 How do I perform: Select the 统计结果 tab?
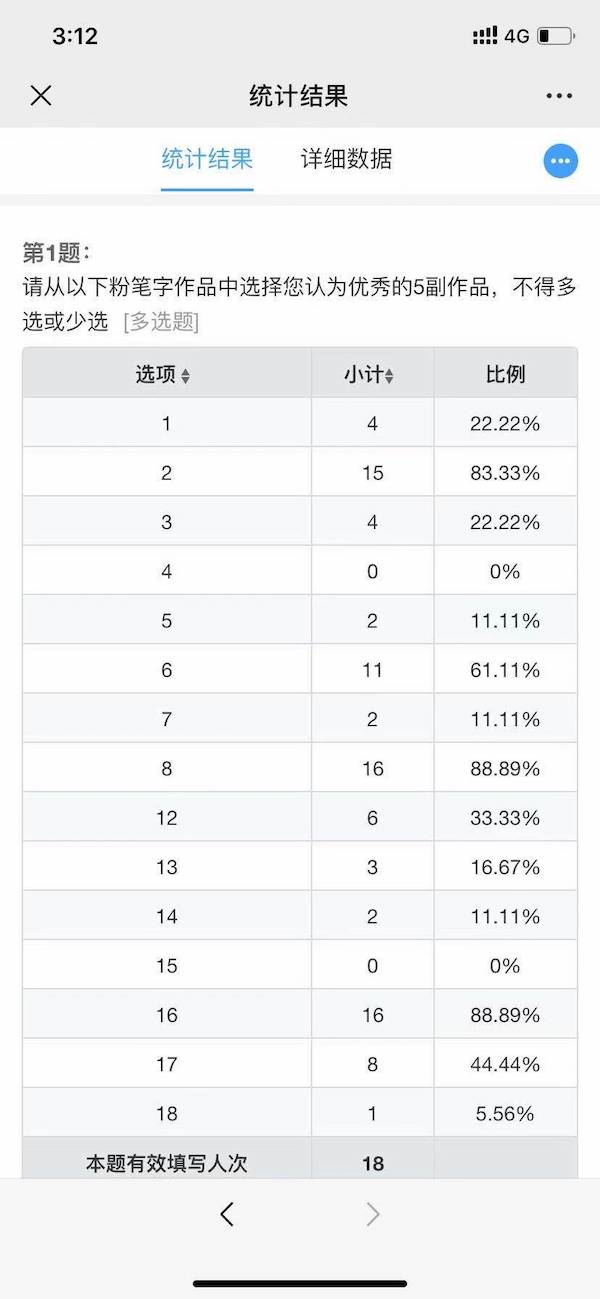207,159
